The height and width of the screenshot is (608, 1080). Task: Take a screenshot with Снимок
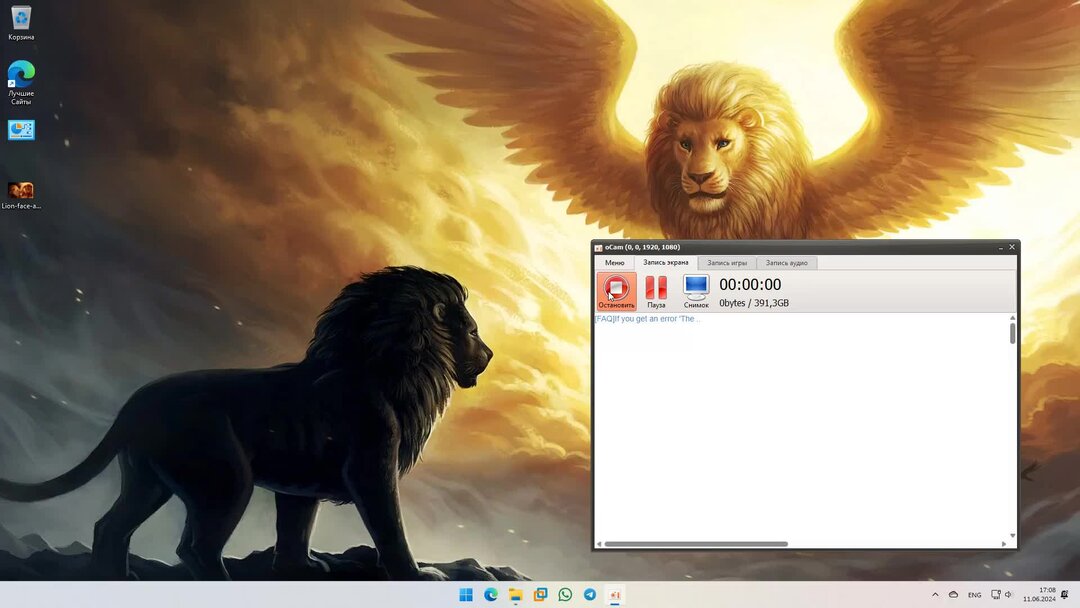[696, 291]
